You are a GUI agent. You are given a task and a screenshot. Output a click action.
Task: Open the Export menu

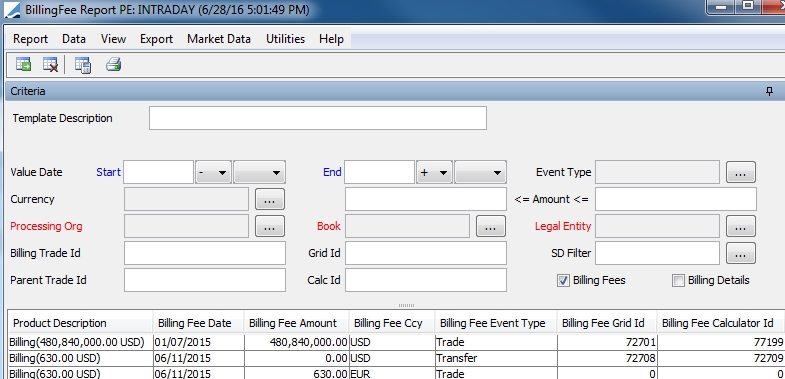coord(156,39)
